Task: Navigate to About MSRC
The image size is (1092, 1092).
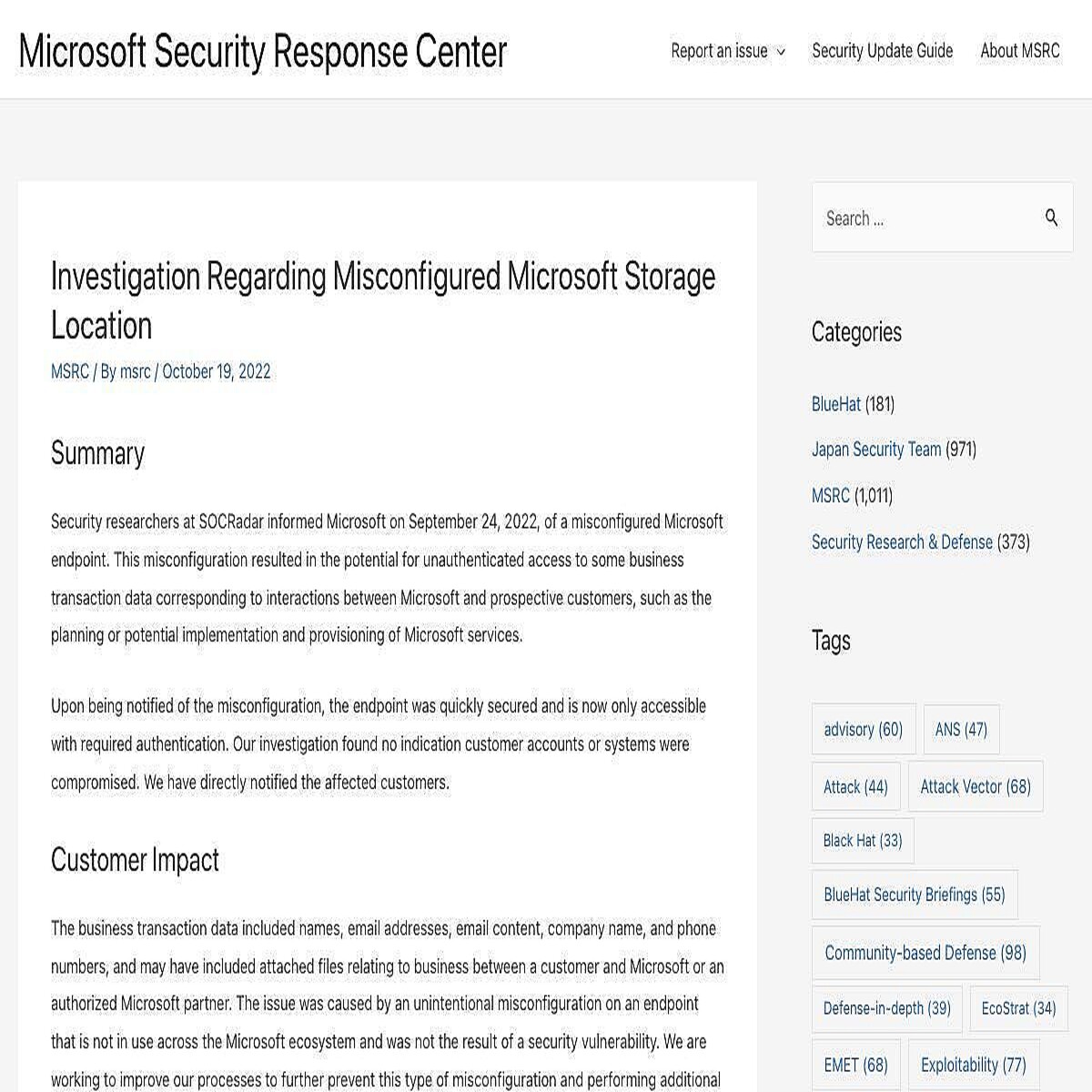Action: click(1019, 51)
